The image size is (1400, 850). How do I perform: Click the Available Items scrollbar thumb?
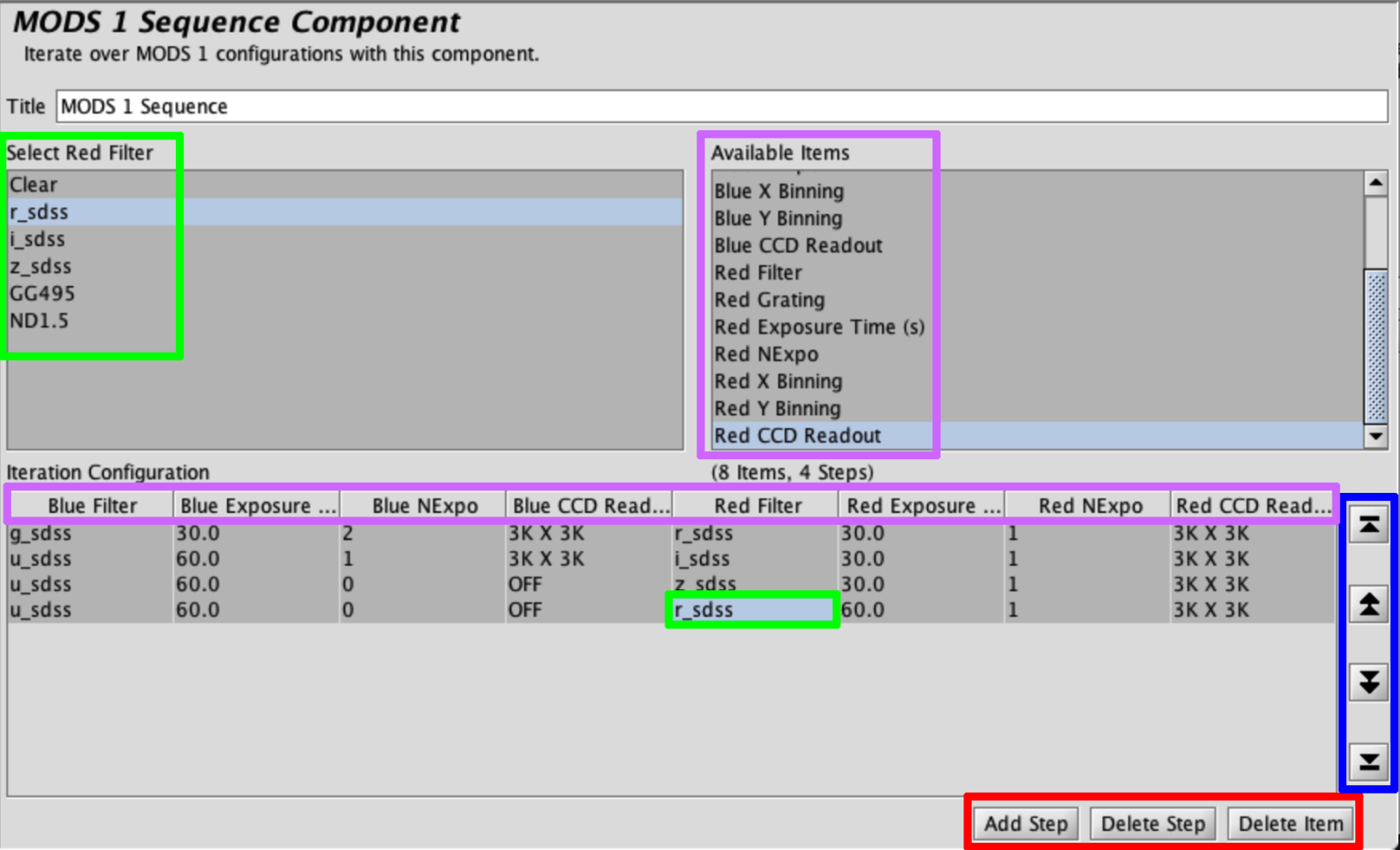(1375, 346)
